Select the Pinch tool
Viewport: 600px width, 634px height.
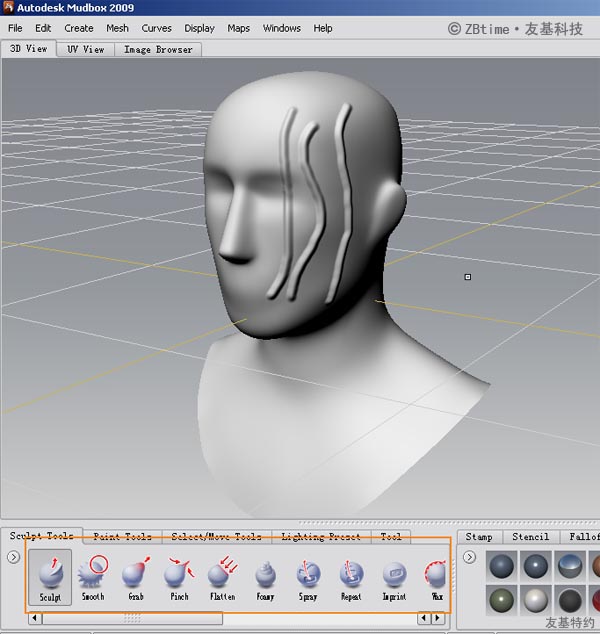click(179, 577)
